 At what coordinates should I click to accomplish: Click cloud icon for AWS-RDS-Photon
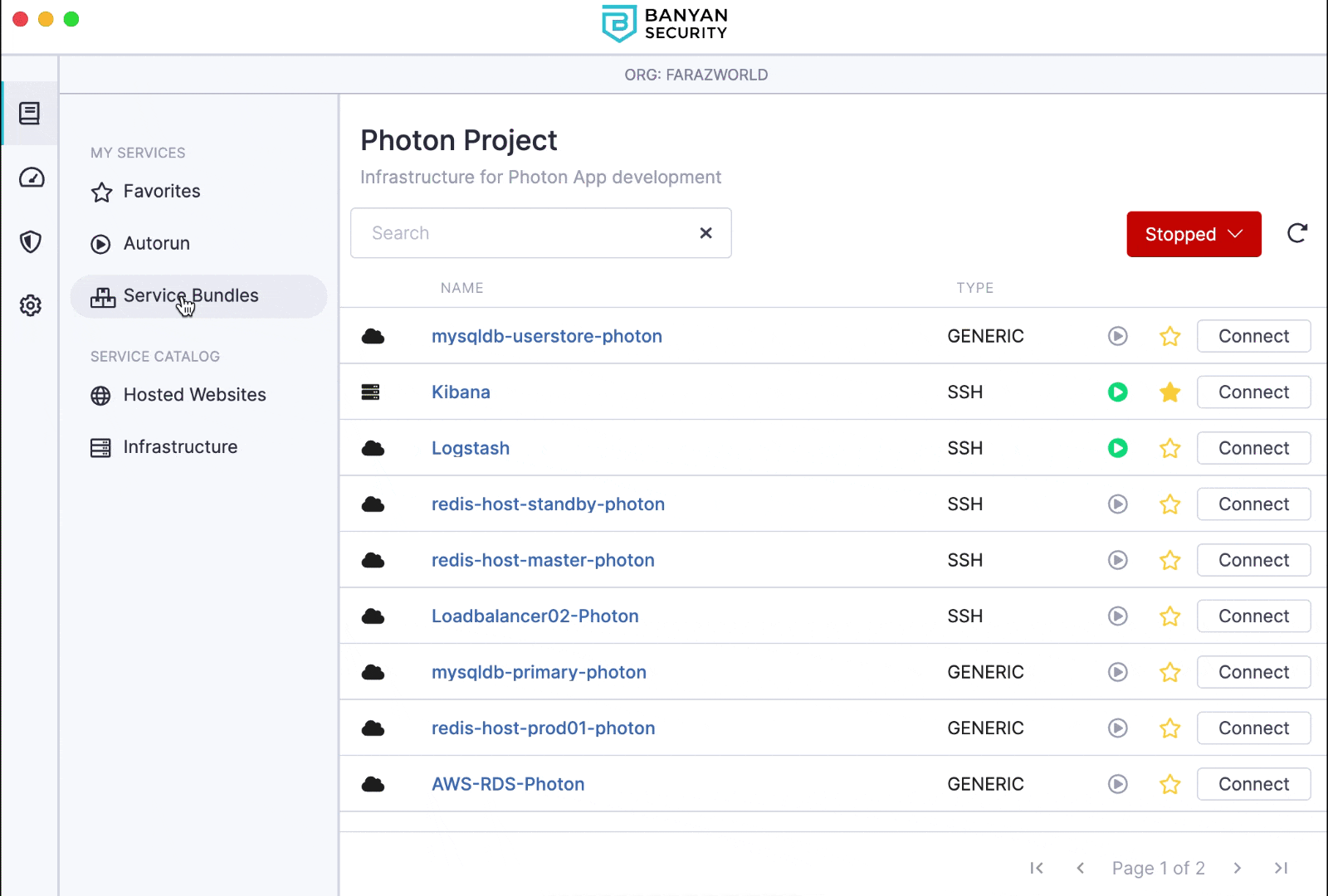tap(373, 784)
